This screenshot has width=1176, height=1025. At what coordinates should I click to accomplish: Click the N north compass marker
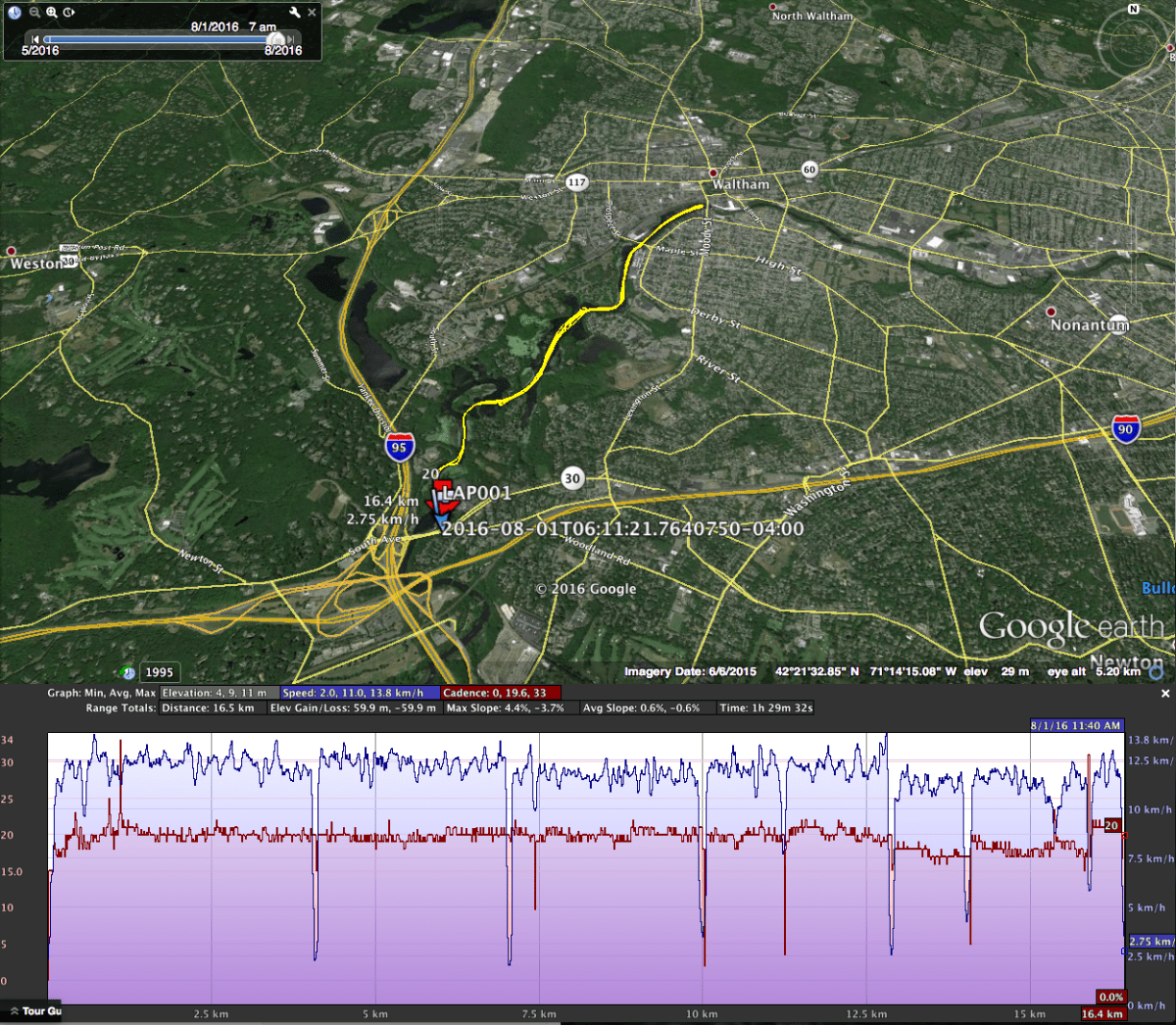click(x=1134, y=9)
